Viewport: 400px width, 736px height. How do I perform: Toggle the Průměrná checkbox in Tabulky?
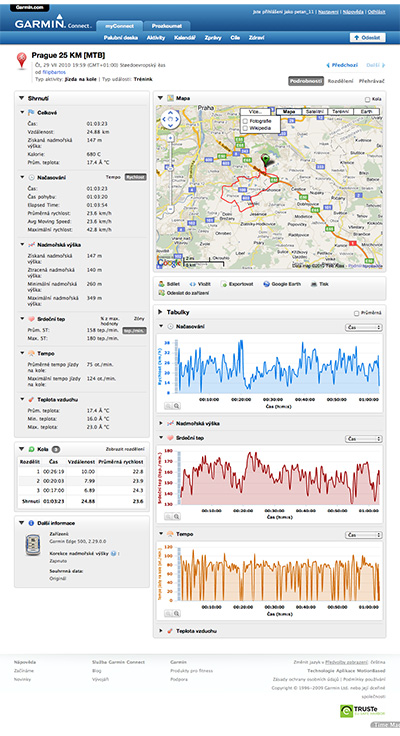coord(356,313)
